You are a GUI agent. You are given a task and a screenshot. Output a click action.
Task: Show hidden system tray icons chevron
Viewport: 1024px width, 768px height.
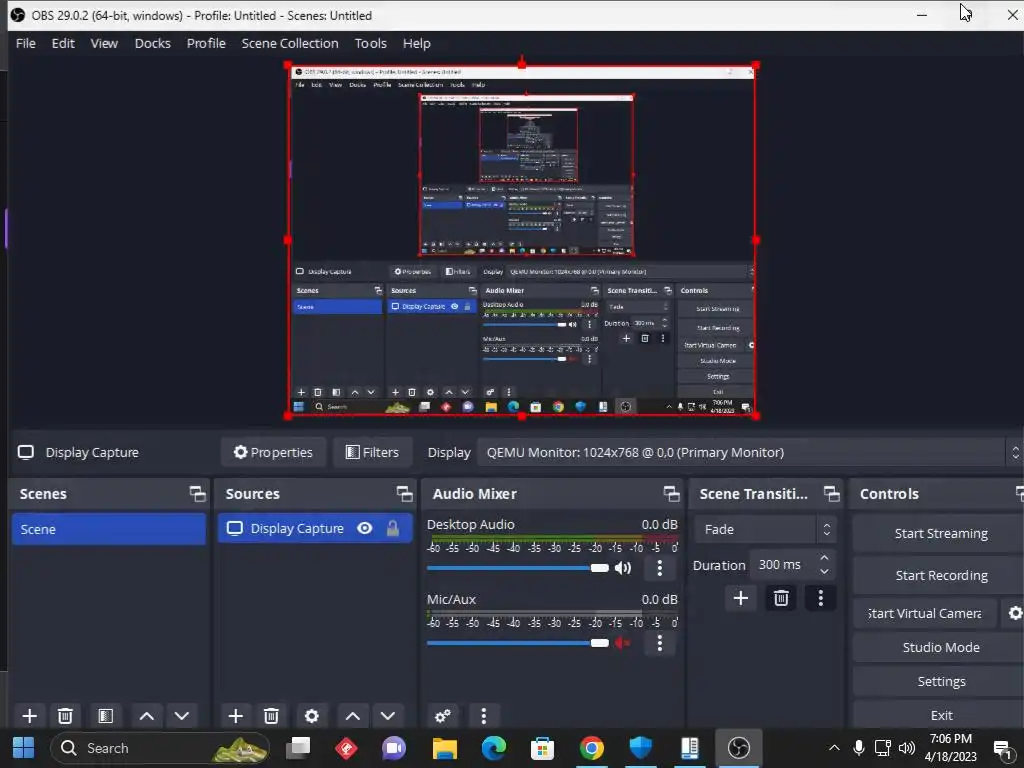click(x=834, y=748)
